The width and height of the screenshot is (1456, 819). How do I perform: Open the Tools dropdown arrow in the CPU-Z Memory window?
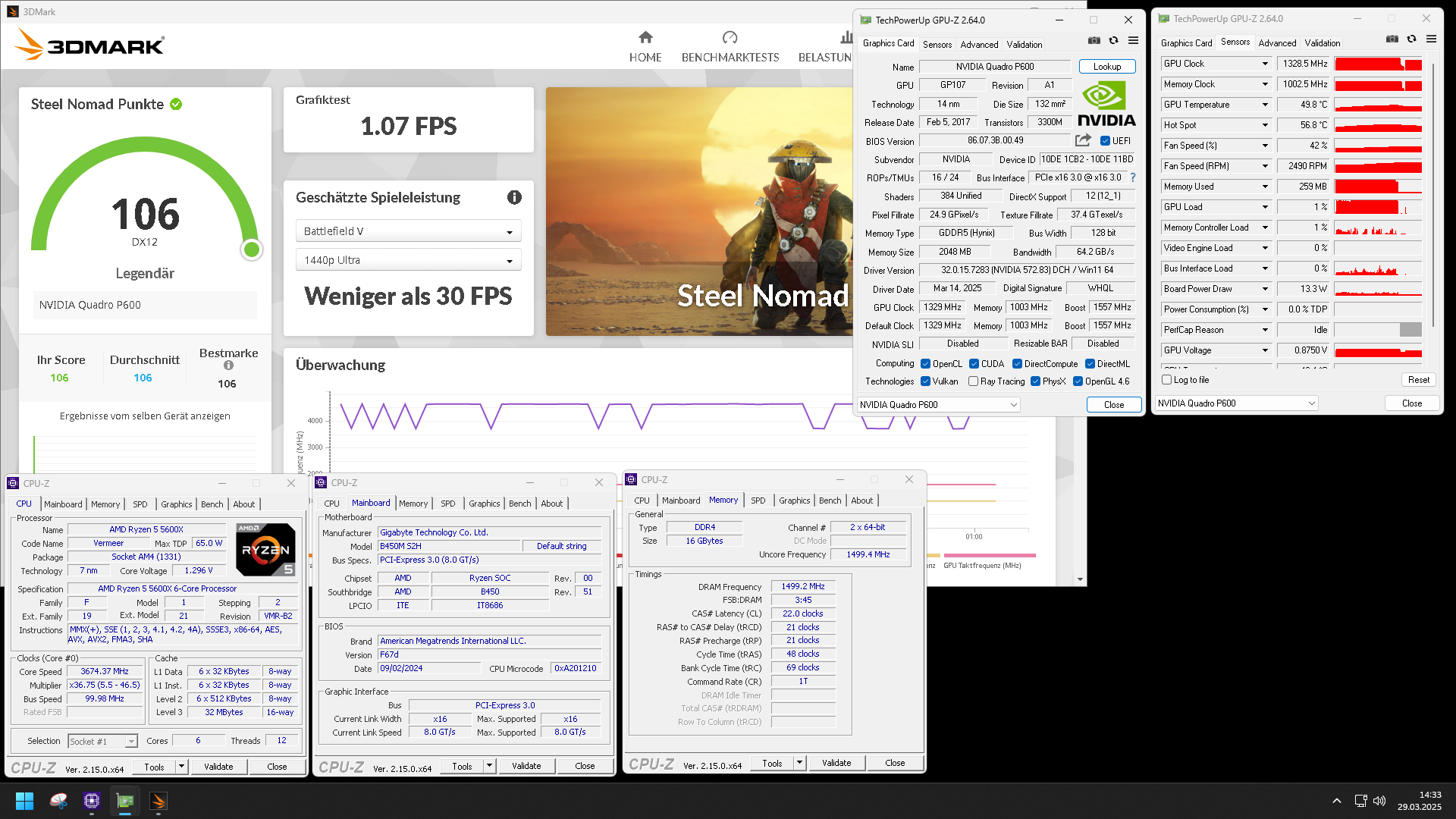pos(799,763)
